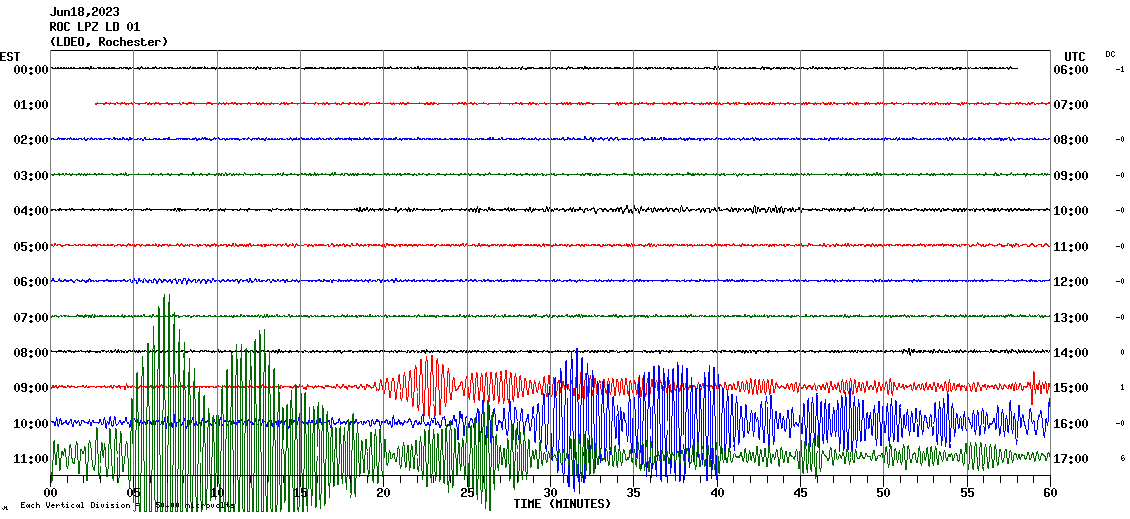Screen dimensions: 1130x519
Task: Click the (LDEO, Rochester) source text
Action: 108,42
